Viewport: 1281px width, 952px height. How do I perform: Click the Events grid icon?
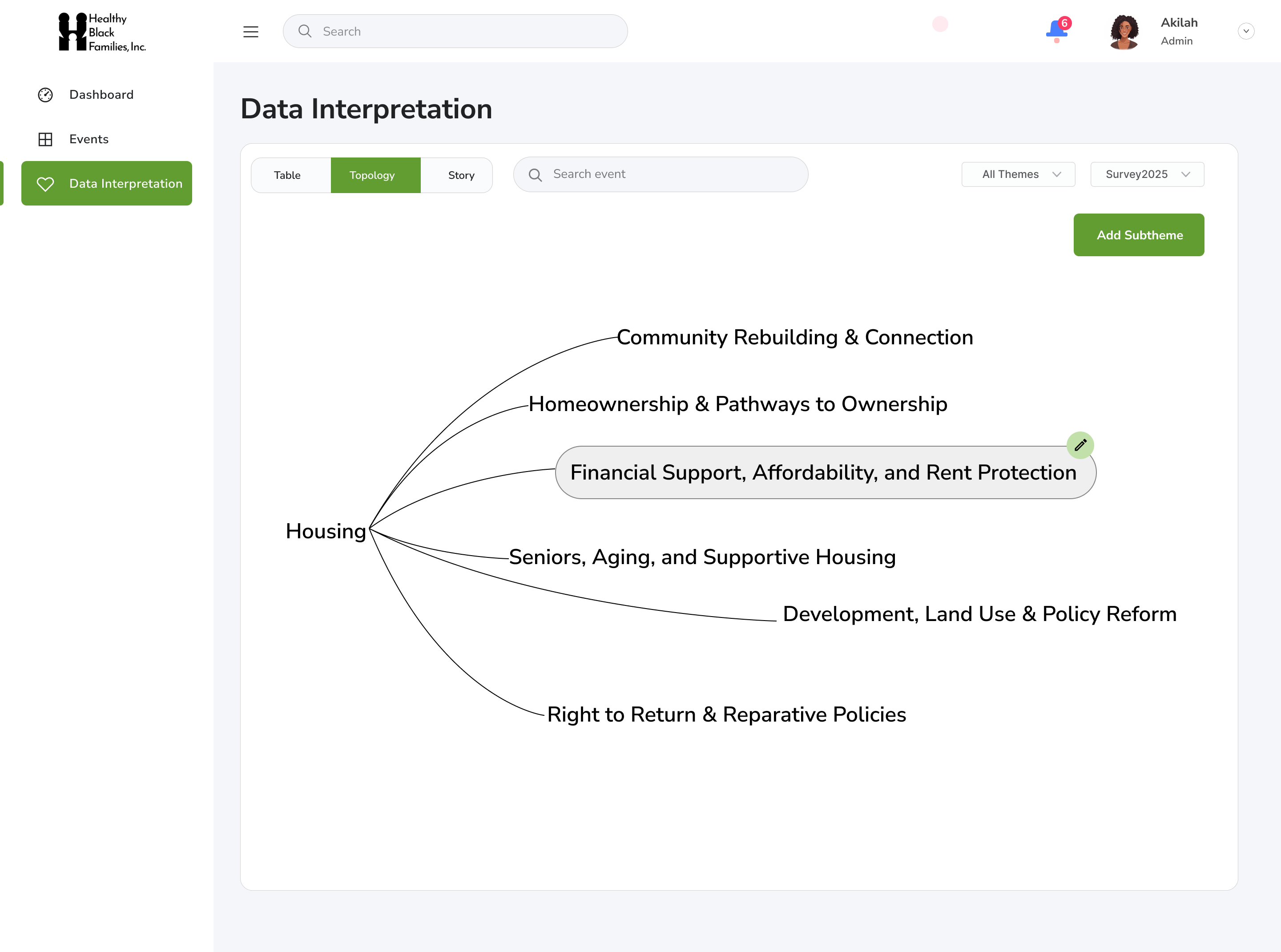point(45,139)
